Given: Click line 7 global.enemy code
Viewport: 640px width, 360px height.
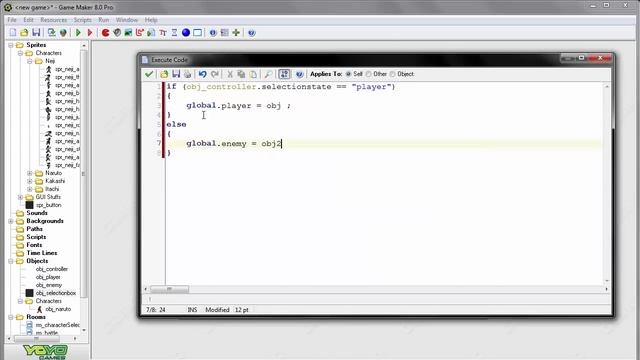Looking at the screenshot, I should click(x=234, y=143).
